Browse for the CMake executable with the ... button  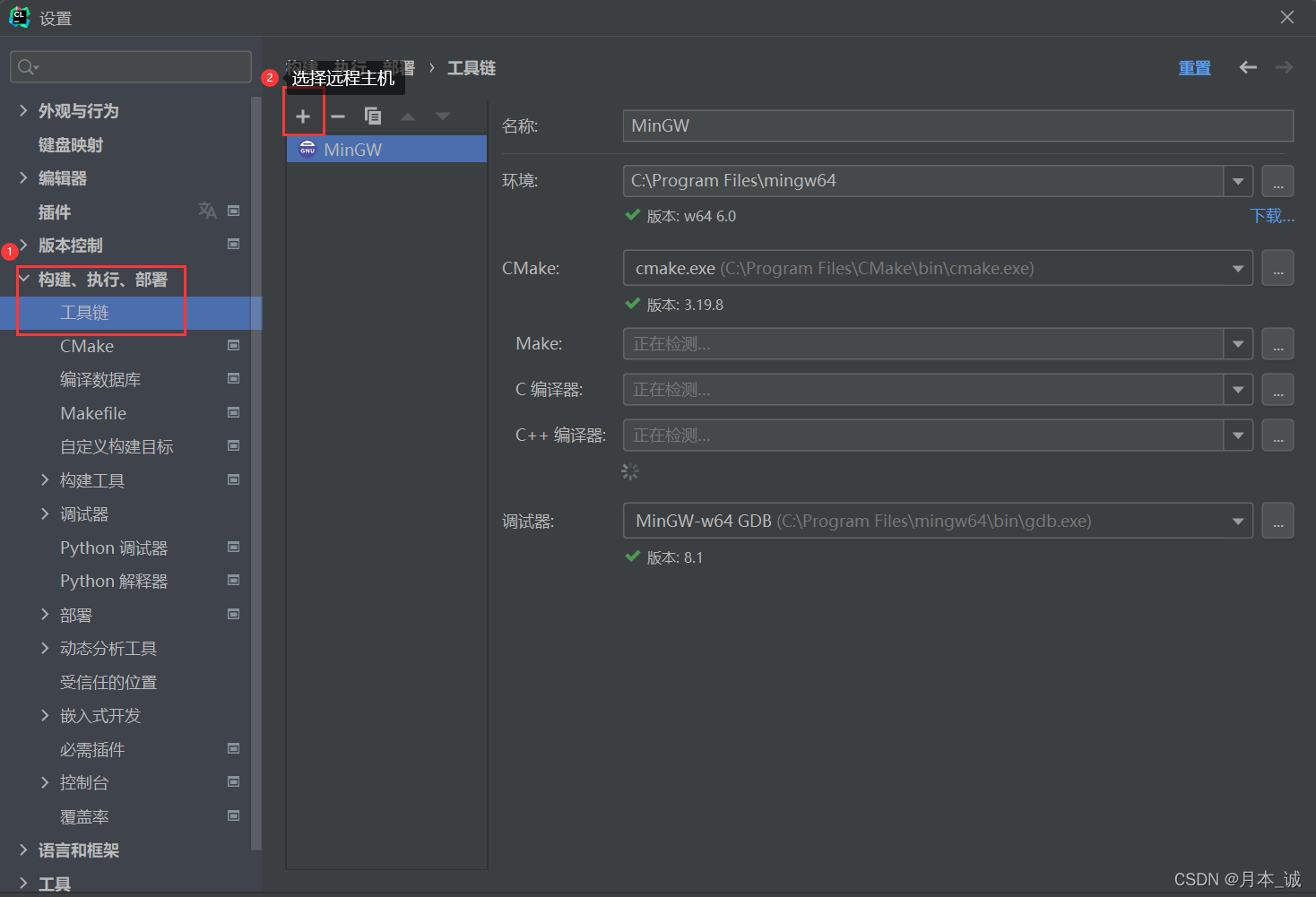pyautogui.click(x=1277, y=268)
